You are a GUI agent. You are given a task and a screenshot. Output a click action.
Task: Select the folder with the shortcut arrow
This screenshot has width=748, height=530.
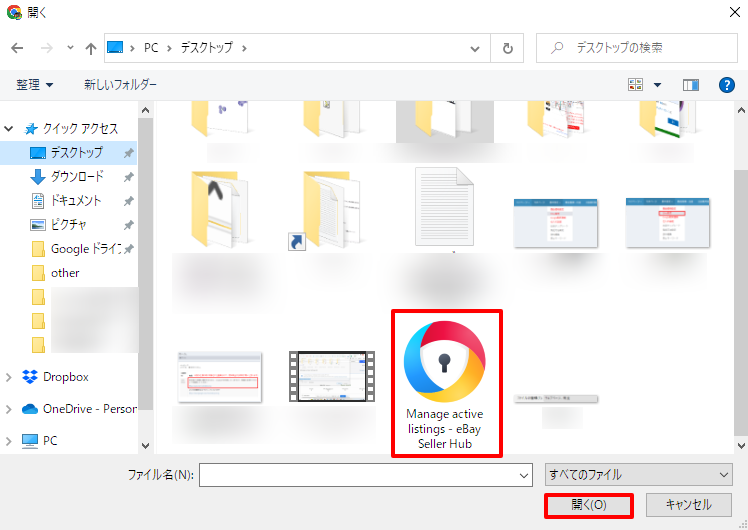click(325, 210)
